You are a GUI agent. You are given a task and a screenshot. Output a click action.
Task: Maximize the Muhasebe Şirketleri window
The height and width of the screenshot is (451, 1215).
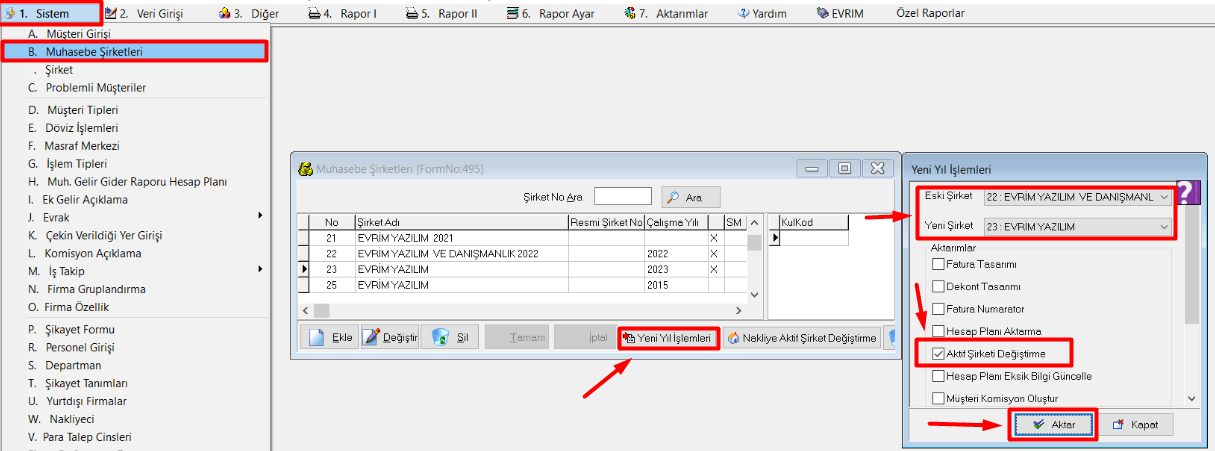[845, 169]
